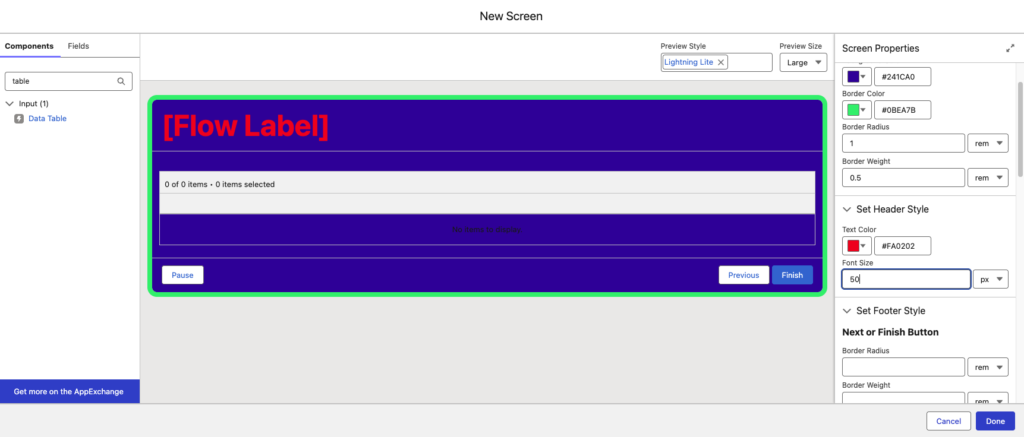Collapse the Set Footer Style section
1024x437 pixels.
pyautogui.click(x=847, y=310)
